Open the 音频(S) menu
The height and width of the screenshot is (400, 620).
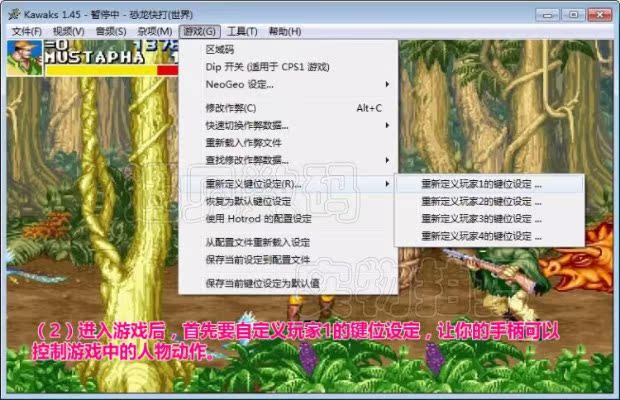tap(111, 32)
